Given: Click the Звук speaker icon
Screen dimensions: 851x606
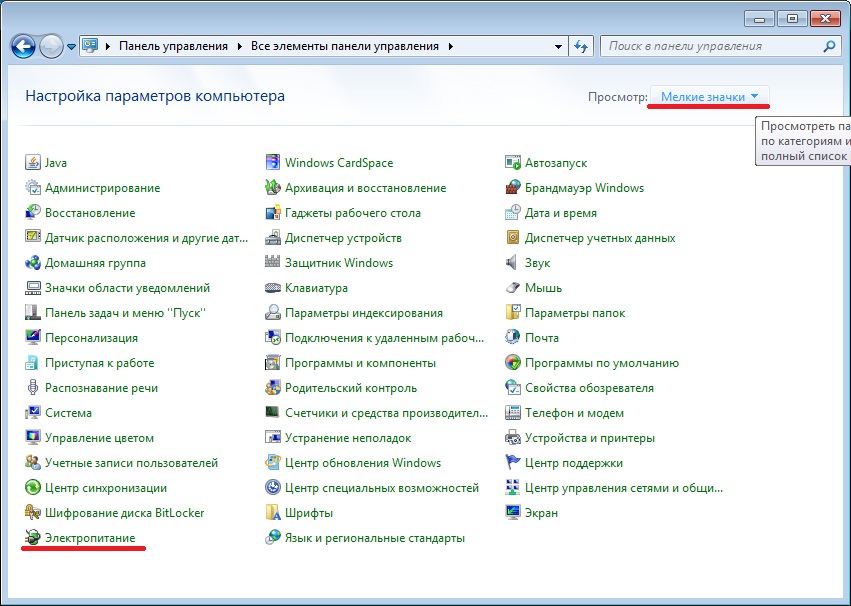Looking at the screenshot, I should coord(513,263).
